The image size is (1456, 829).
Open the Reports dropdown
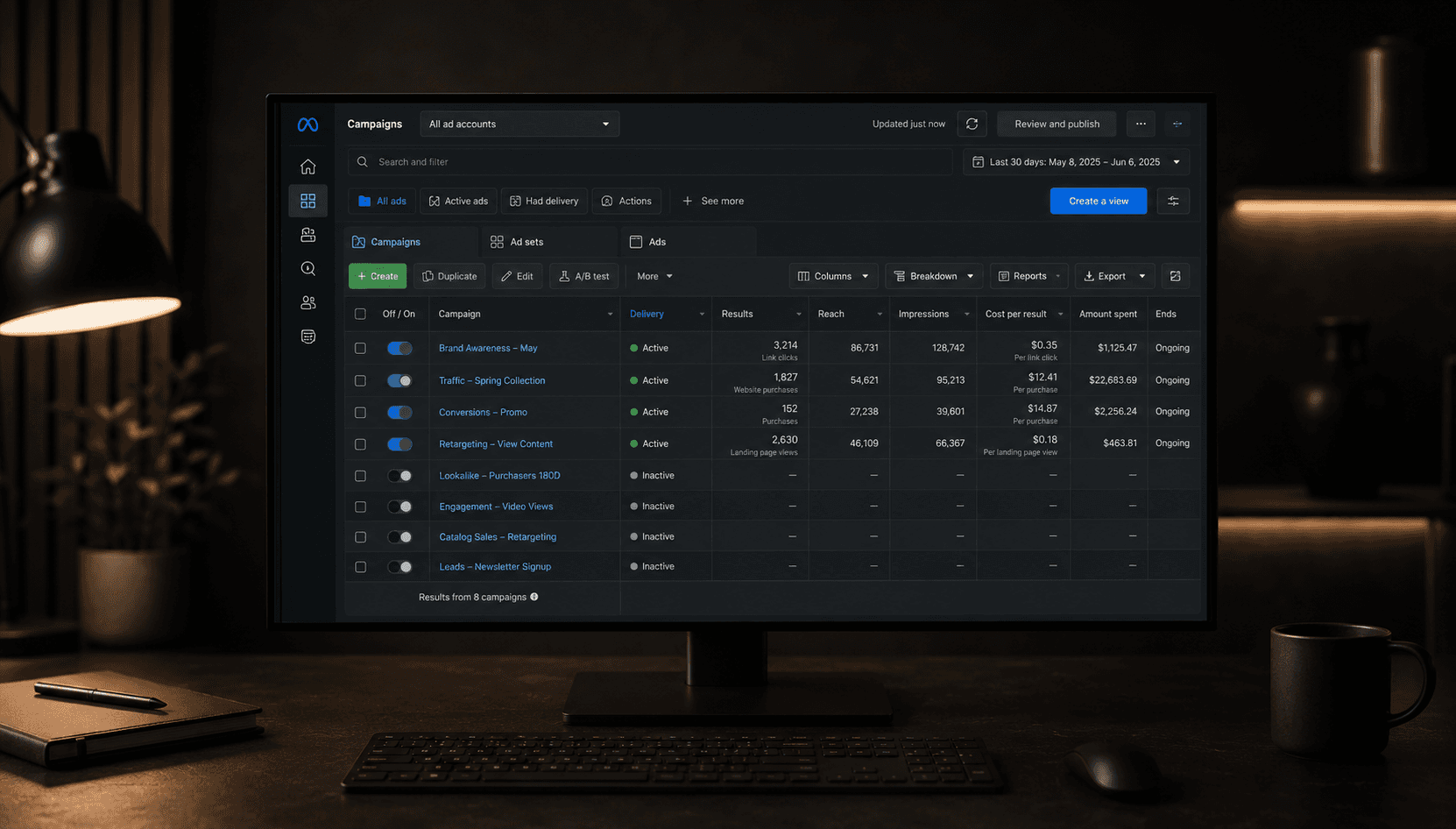pyautogui.click(x=1028, y=276)
